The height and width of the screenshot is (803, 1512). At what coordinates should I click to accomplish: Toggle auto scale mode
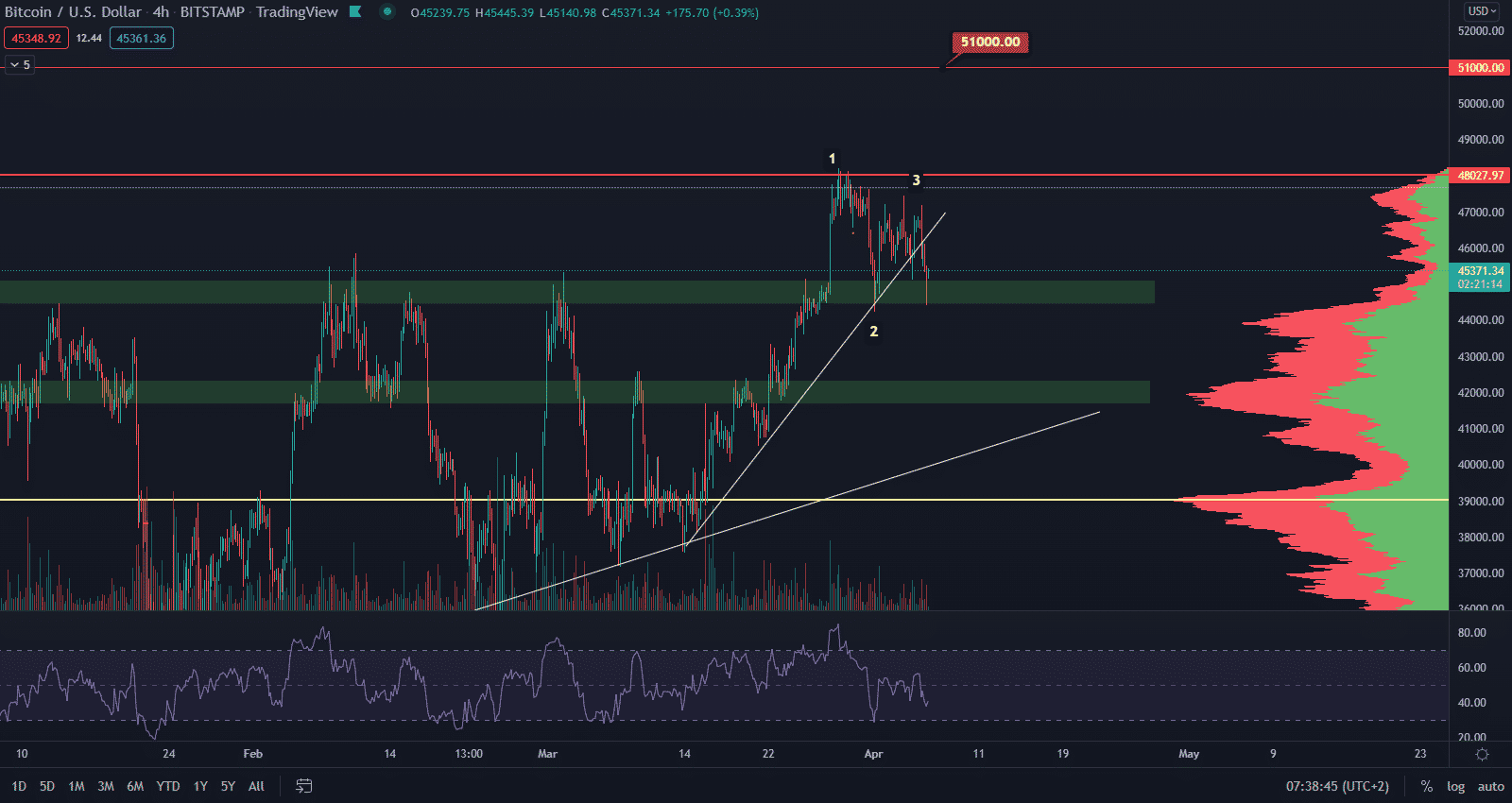point(1490,786)
